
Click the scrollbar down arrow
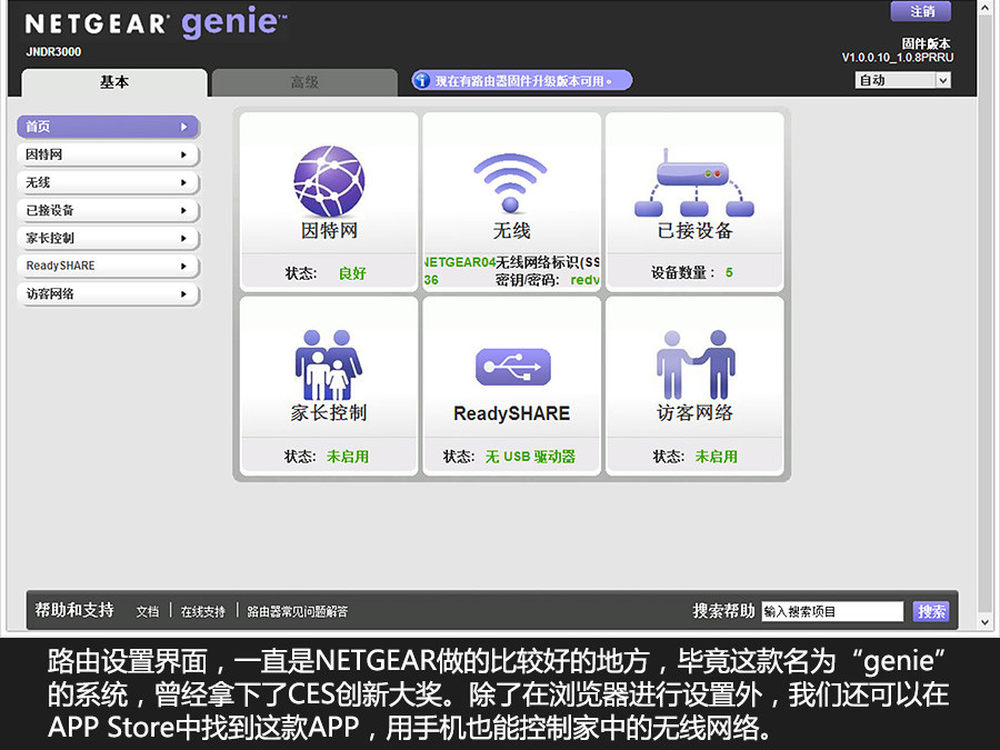(x=985, y=621)
